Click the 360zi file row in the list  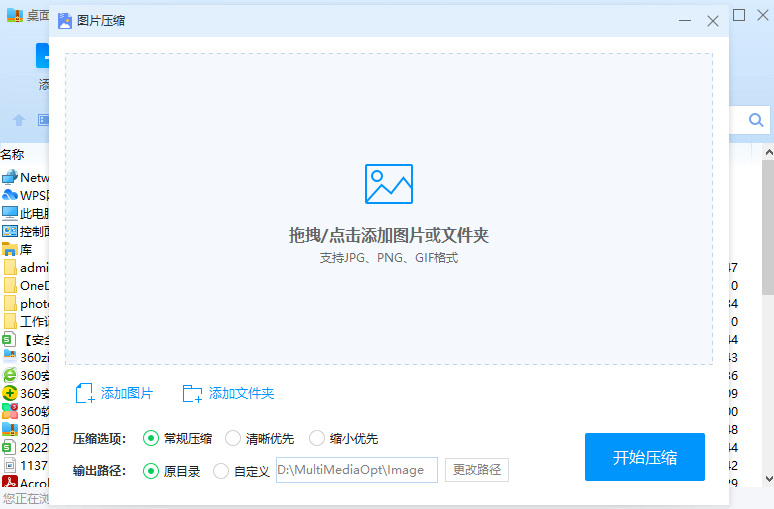[x=25, y=357]
